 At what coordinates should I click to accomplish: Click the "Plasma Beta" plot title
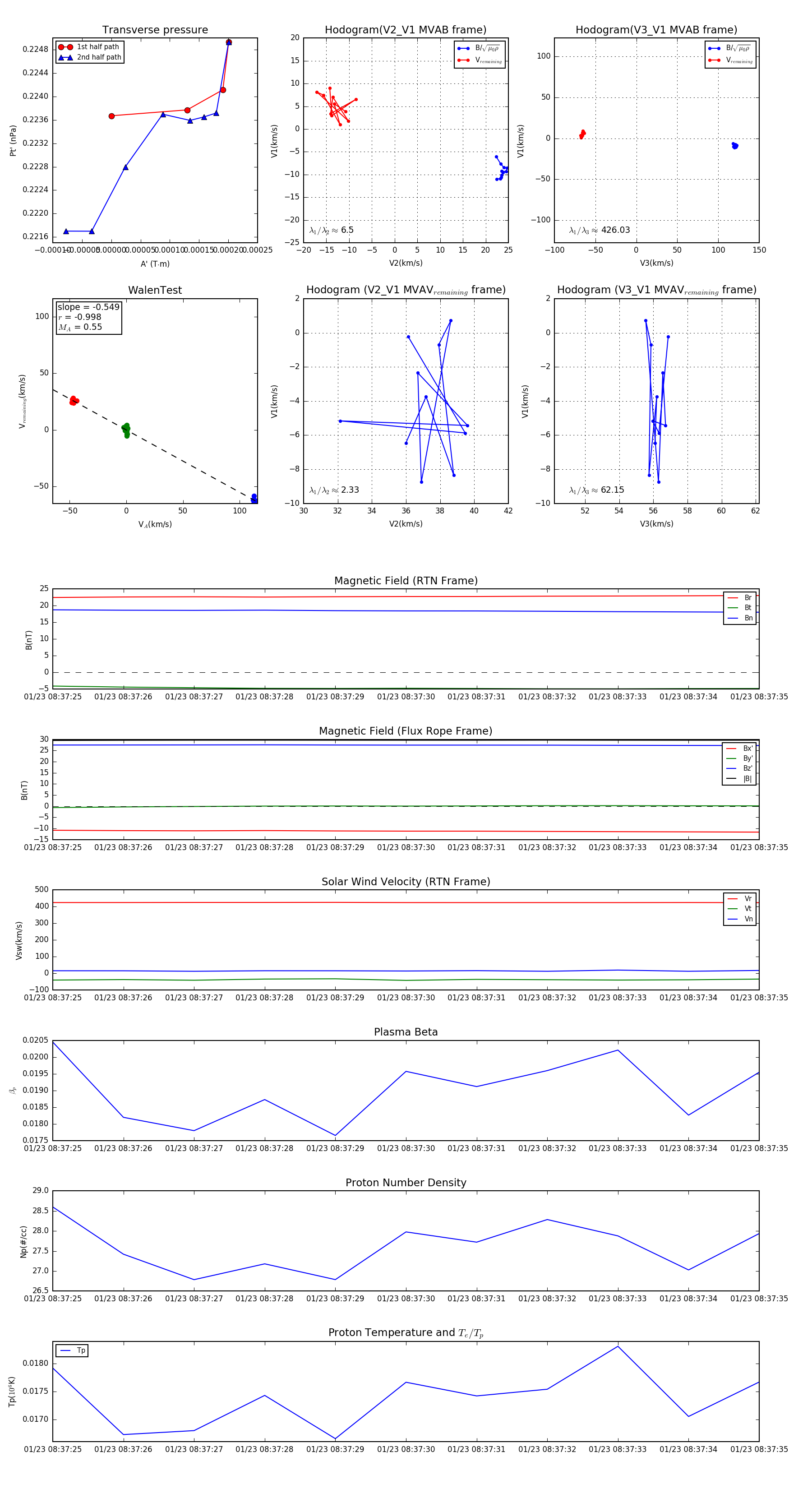click(406, 1032)
